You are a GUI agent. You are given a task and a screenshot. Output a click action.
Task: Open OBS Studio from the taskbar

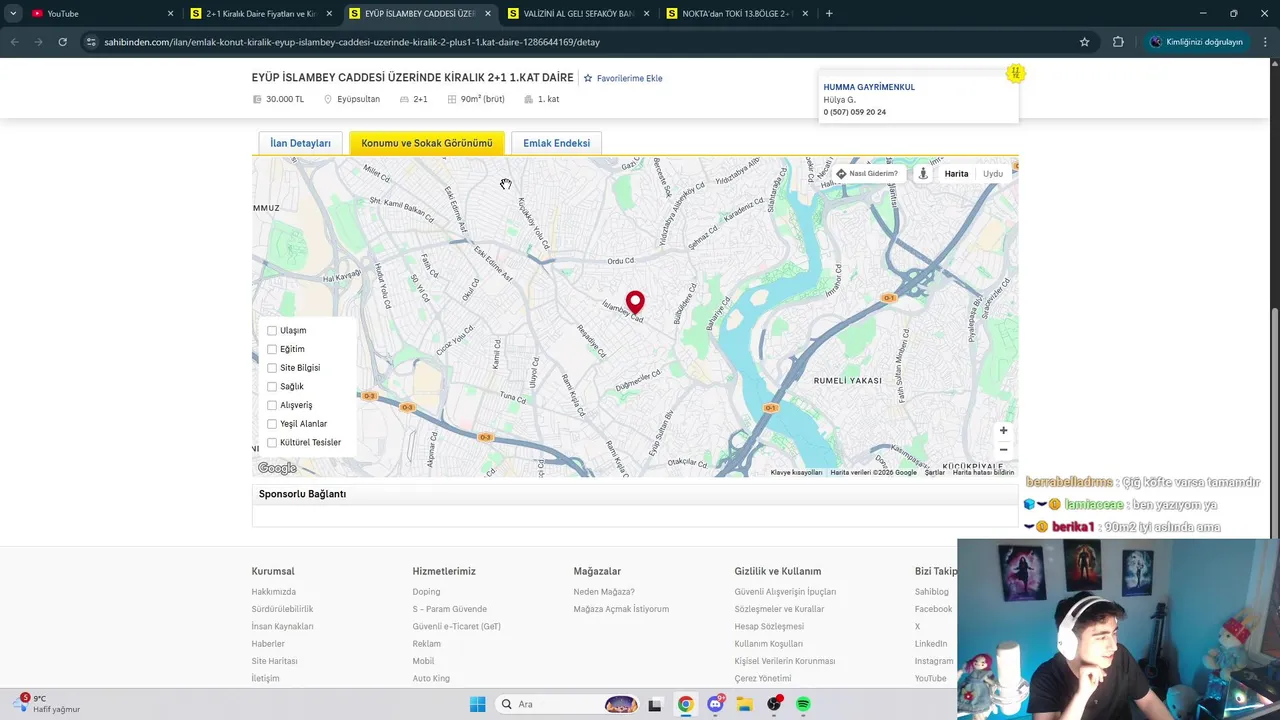(x=774, y=704)
